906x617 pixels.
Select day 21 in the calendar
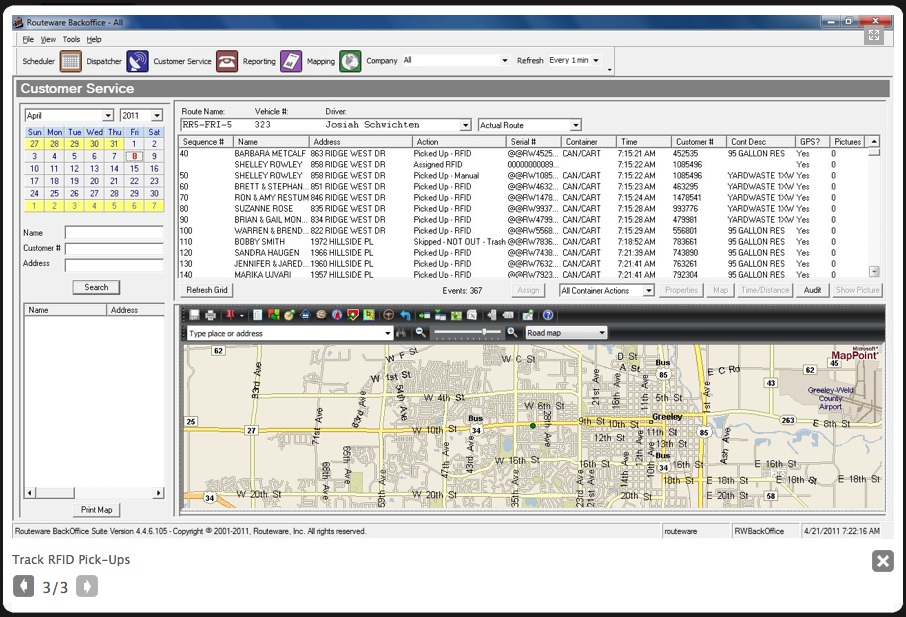114,181
